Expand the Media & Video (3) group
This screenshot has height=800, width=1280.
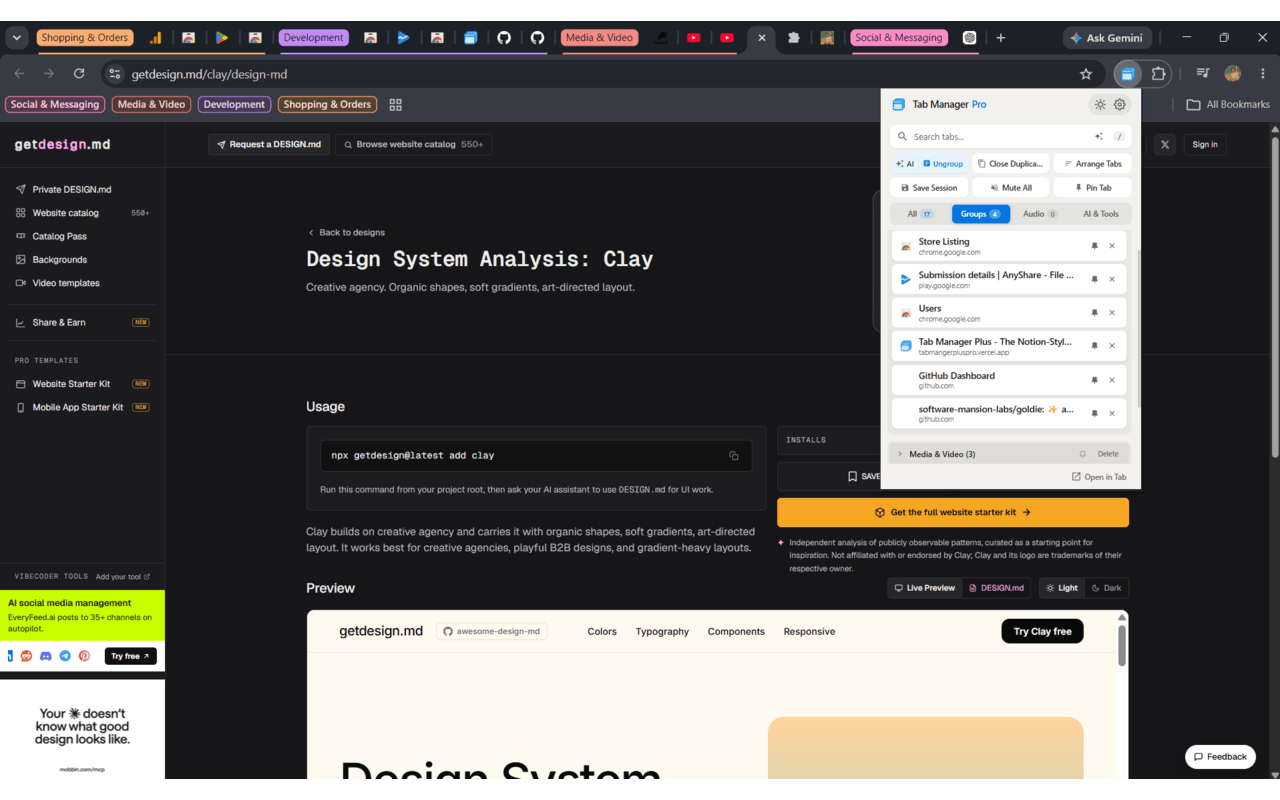click(x=900, y=454)
